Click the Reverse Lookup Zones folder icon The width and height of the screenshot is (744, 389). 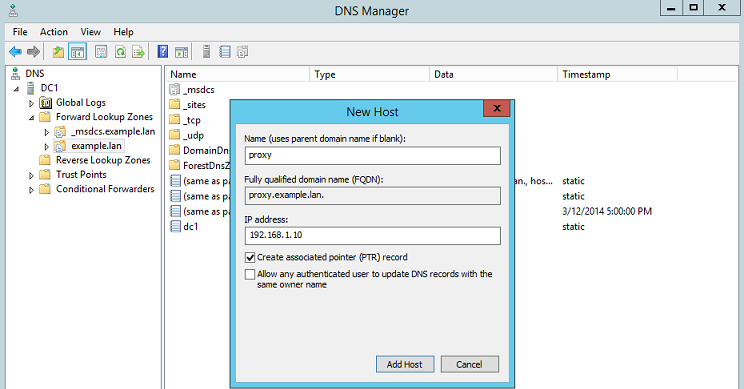(45, 160)
